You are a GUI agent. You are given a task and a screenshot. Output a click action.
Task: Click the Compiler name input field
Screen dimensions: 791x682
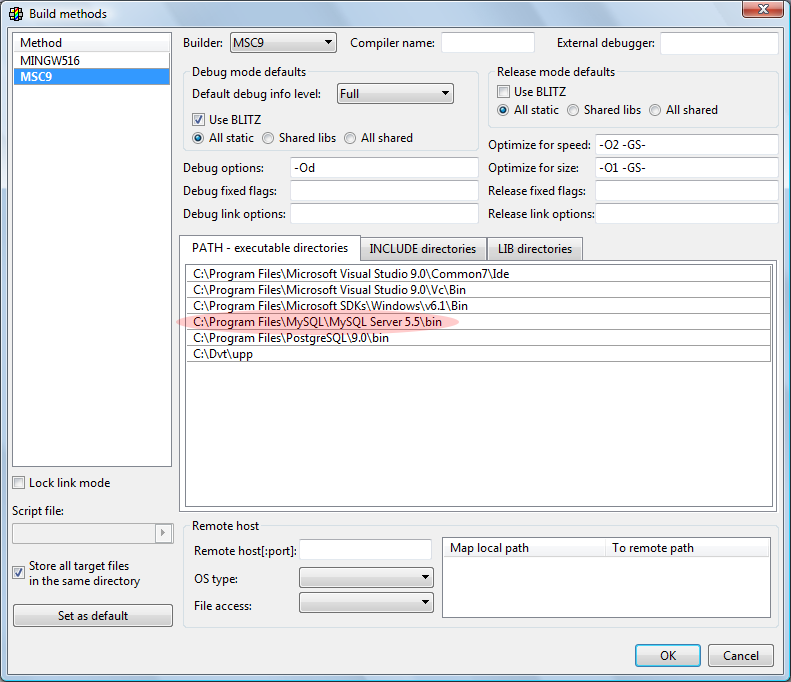[x=487, y=43]
